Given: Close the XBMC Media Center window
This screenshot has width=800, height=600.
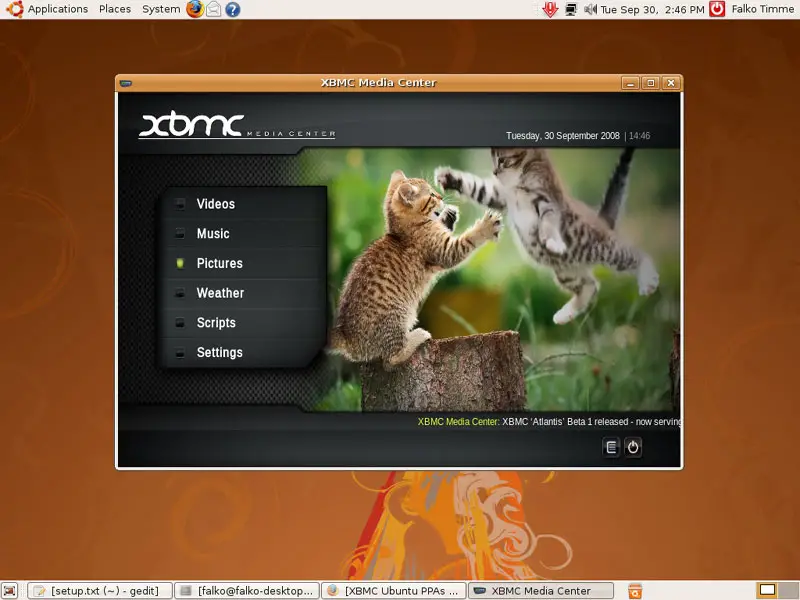Looking at the screenshot, I should click(x=671, y=83).
